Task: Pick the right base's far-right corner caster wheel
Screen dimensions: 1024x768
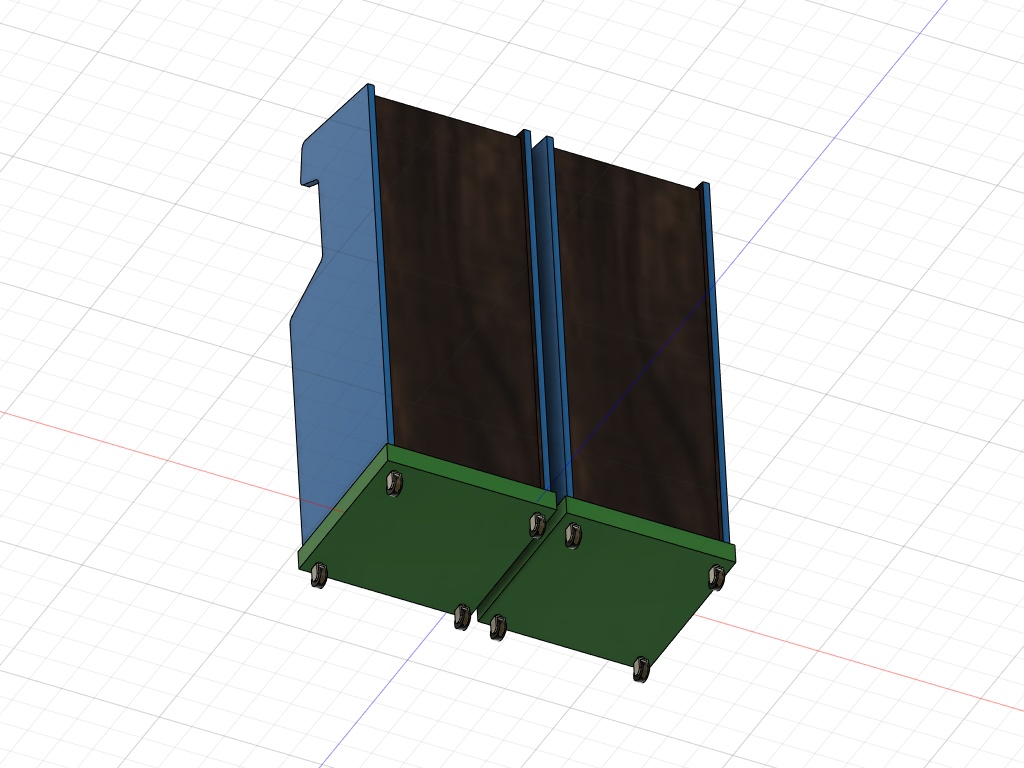Action: point(716,577)
